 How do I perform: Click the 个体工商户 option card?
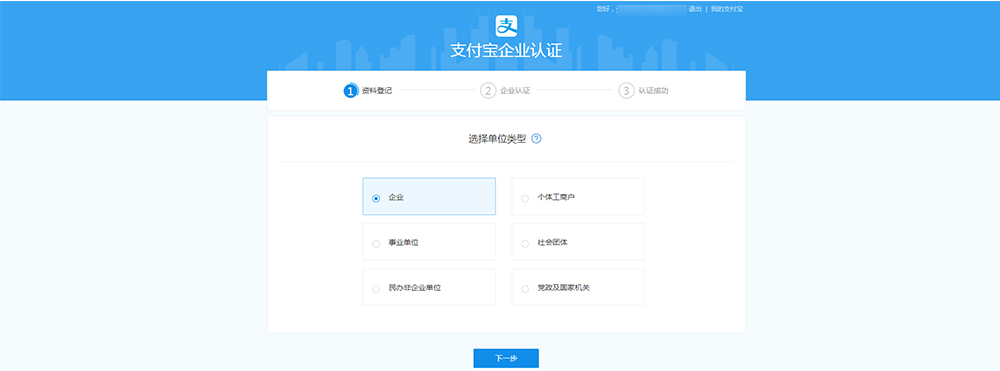578,196
